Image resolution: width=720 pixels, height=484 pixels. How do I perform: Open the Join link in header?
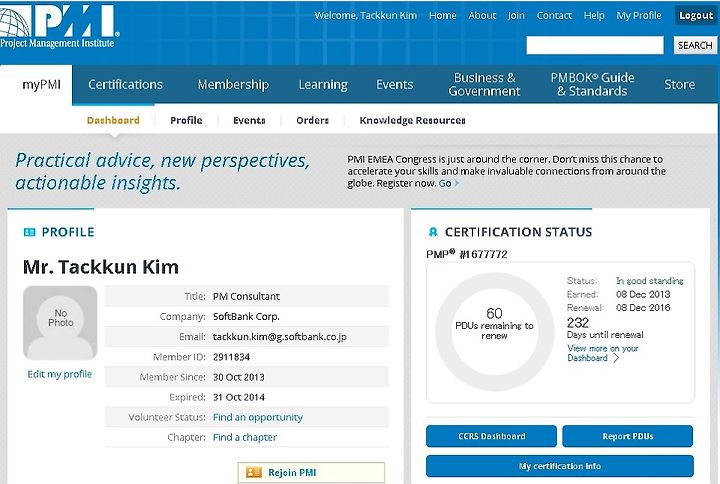coord(516,16)
